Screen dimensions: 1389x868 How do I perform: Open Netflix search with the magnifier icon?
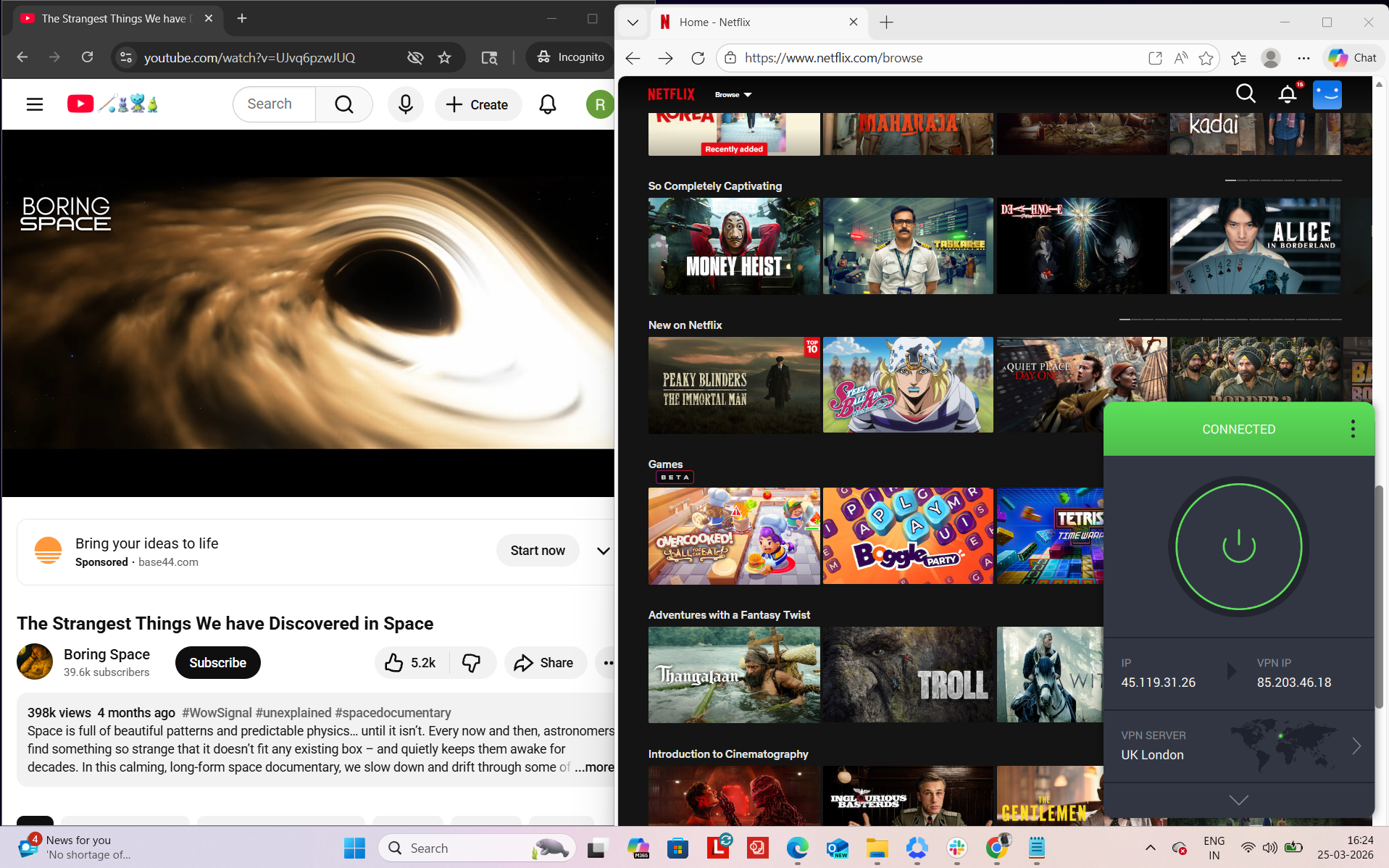(1245, 94)
